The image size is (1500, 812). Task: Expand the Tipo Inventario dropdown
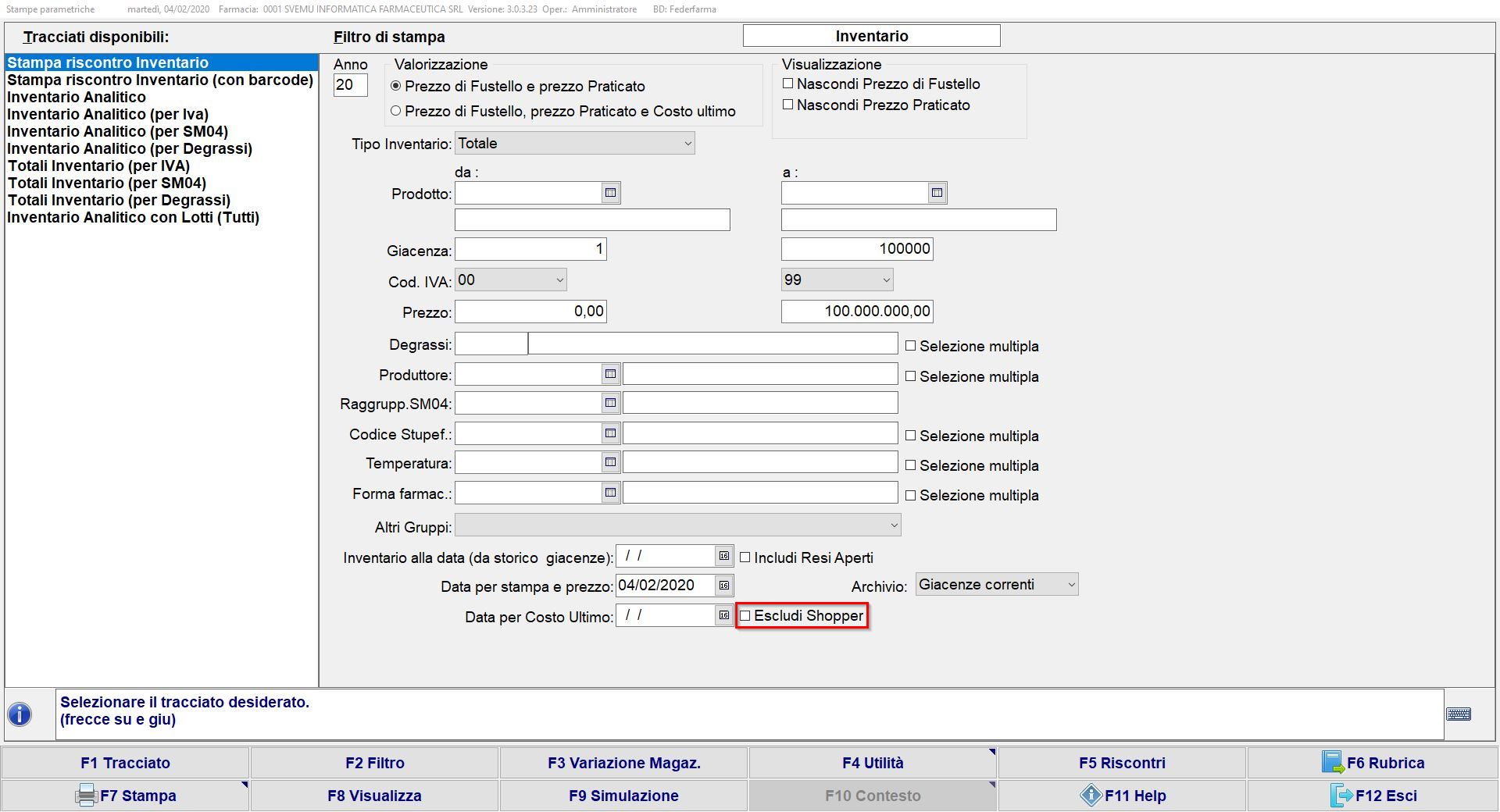[x=687, y=144]
